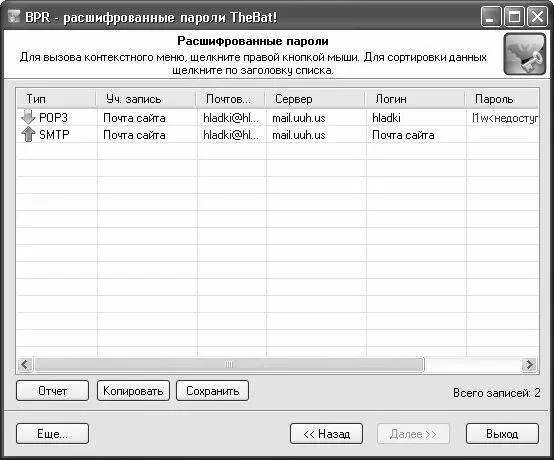Go back with << Назад button
This screenshot has width=554, height=460.
pos(326,434)
